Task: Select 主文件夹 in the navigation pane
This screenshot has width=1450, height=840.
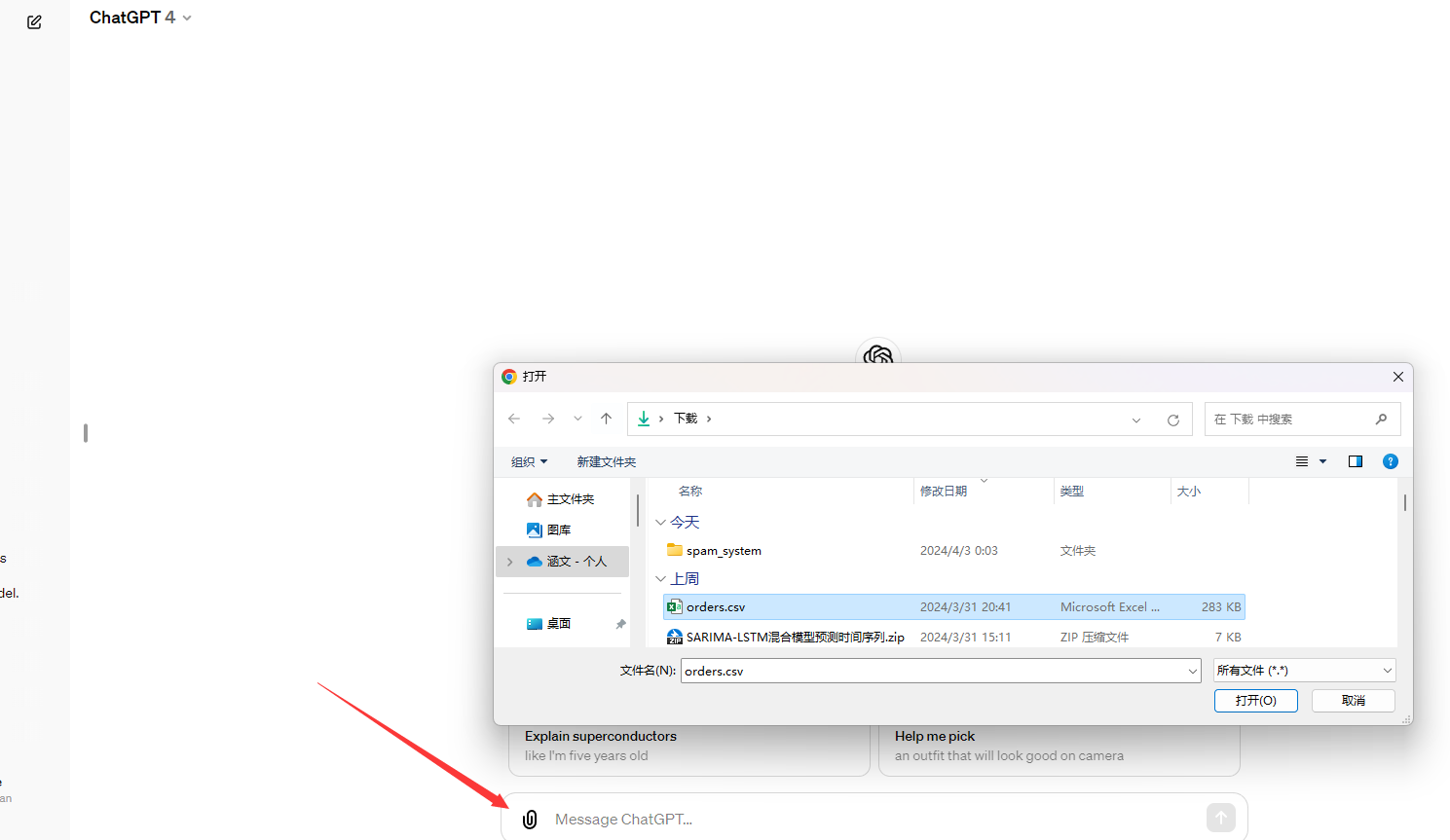Action: [x=561, y=499]
